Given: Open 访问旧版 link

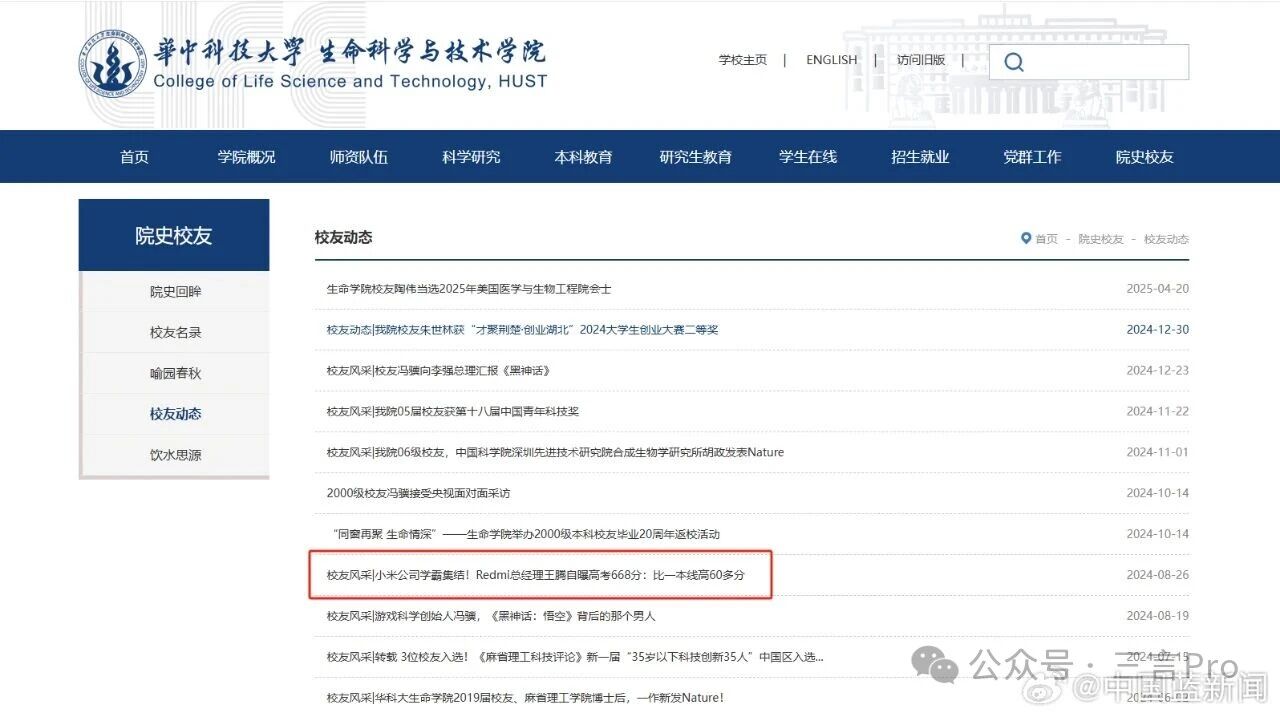Looking at the screenshot, I should click(921, 60).
